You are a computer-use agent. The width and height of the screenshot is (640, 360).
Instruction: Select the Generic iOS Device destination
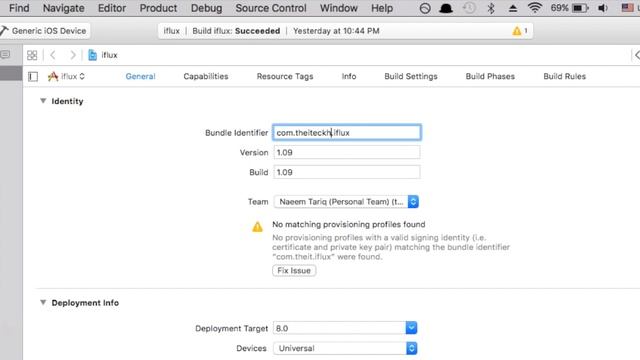(x=45, y=31)
